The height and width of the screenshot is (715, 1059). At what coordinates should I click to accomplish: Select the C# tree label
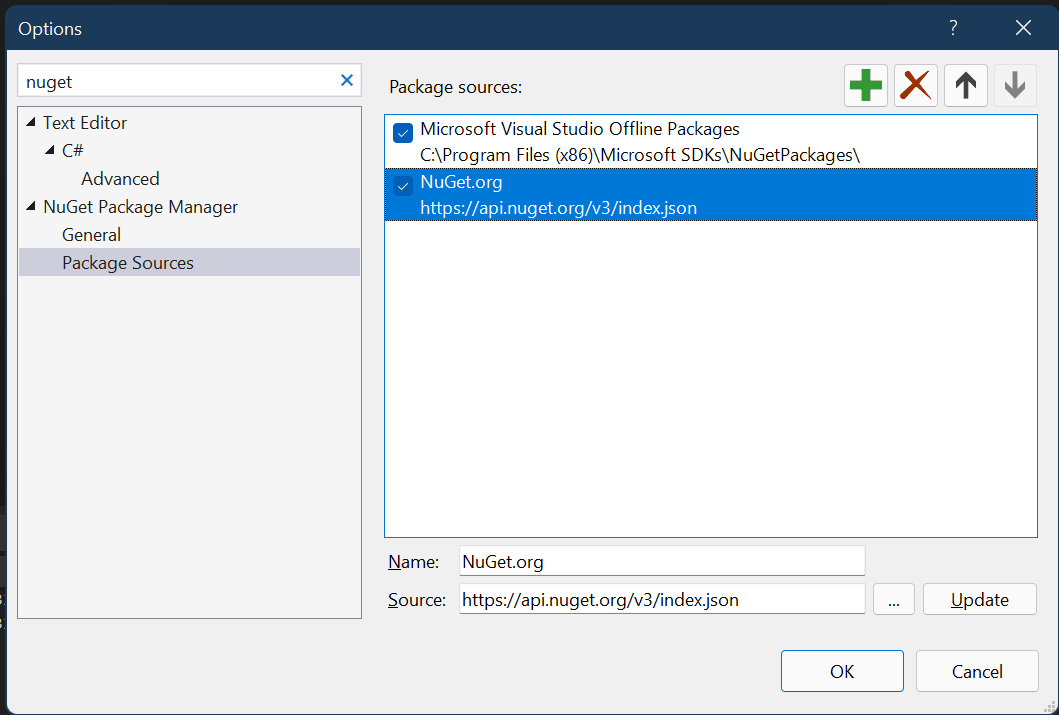pyautogui.click(x=73, y=150)
